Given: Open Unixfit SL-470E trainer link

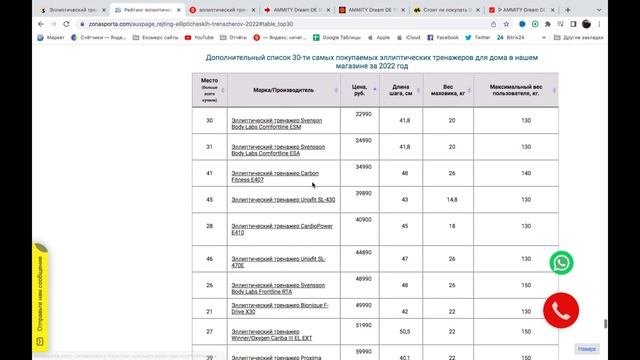Looking at the screenshot, I should pyautogui.click(x=278, y=262).
